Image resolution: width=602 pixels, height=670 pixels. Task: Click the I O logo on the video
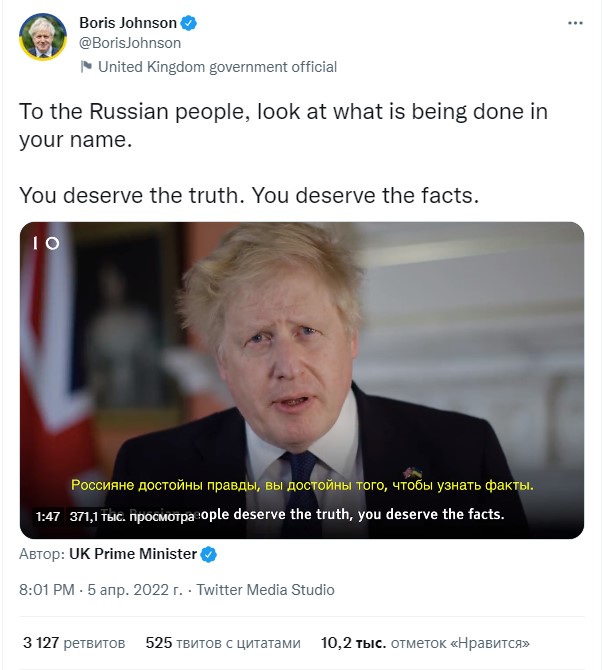tap(46, 243)
